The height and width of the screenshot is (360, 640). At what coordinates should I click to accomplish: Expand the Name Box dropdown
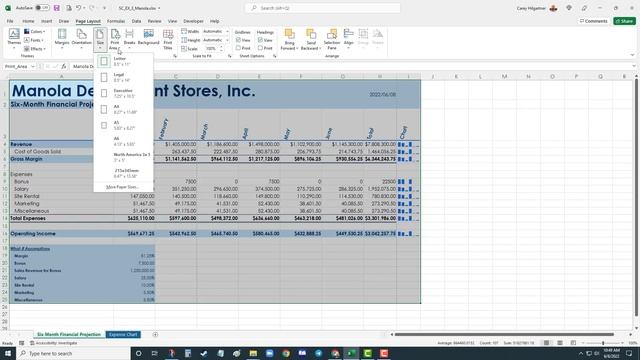[x=33, y=66]
